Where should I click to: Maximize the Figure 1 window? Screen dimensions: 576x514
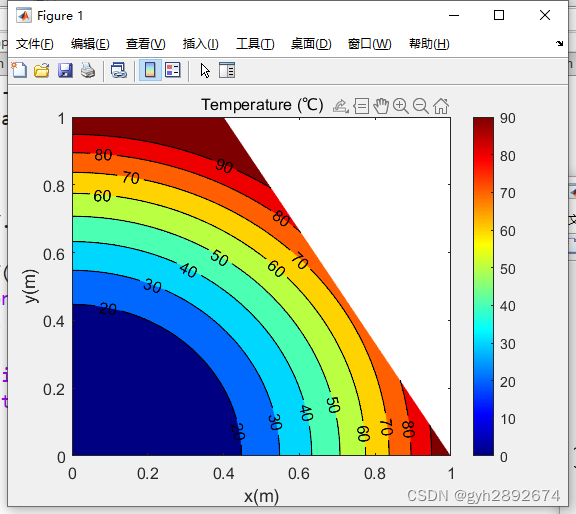(x=498, y=15)
